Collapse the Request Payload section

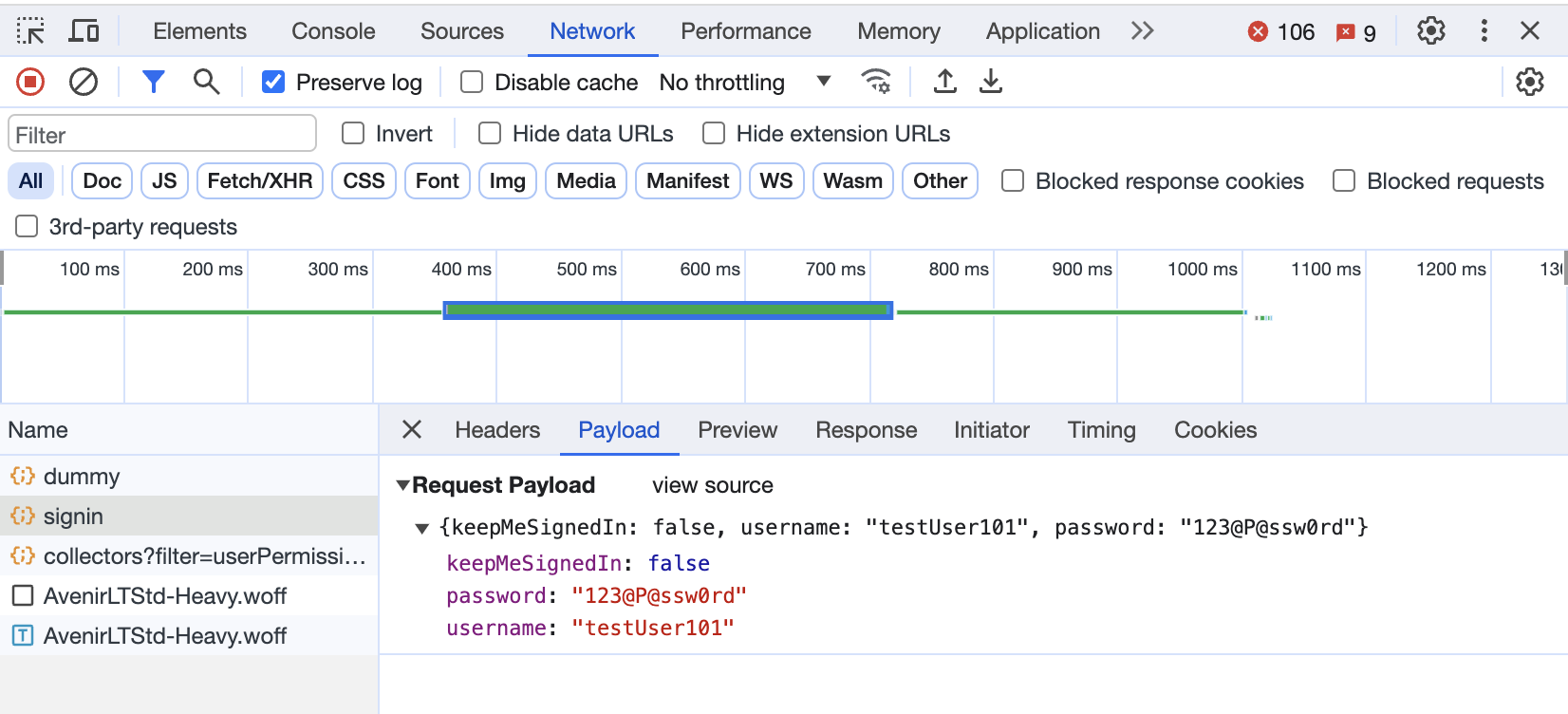403,485
